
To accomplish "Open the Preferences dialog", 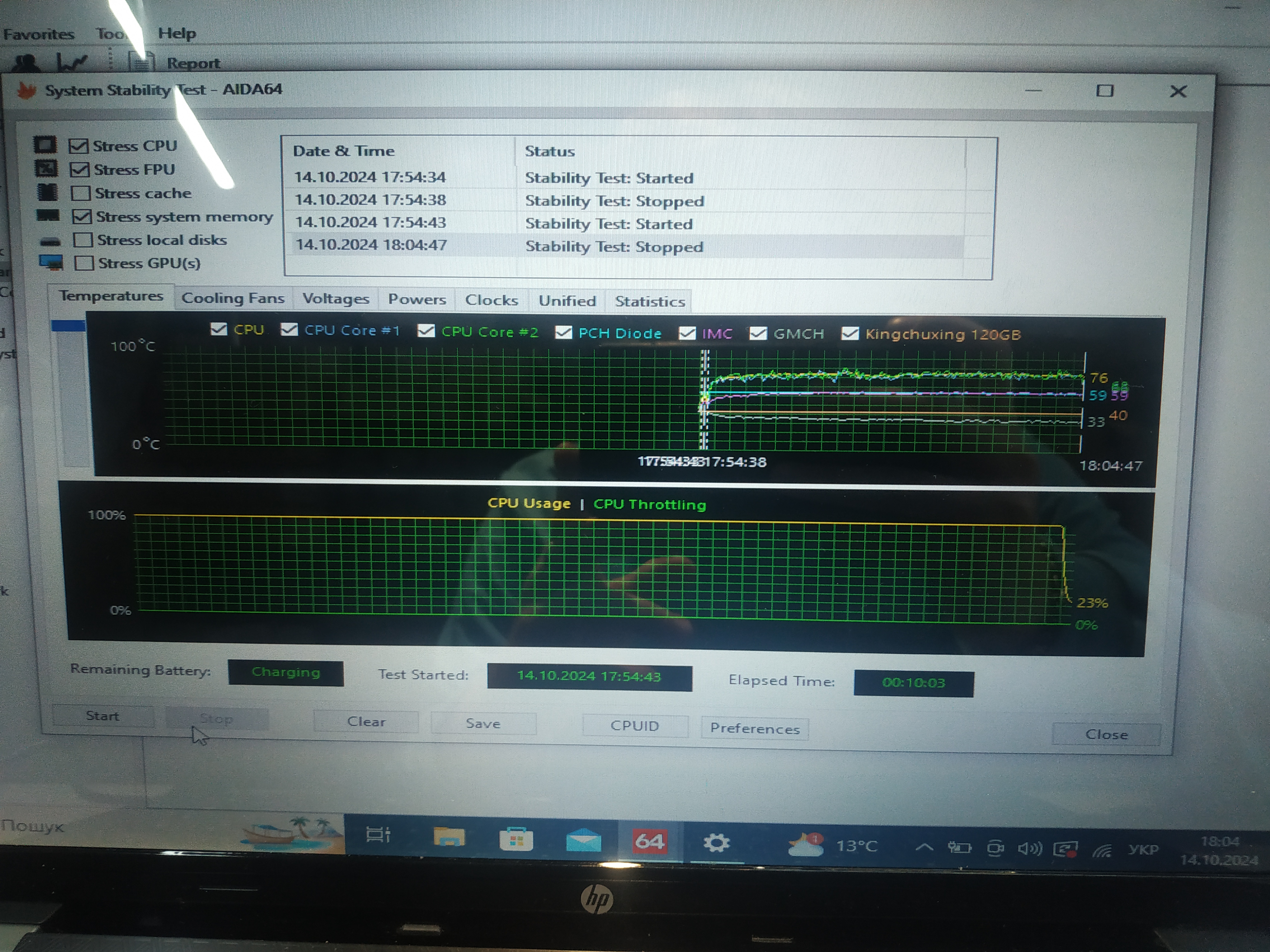I will tap(754, 728).
